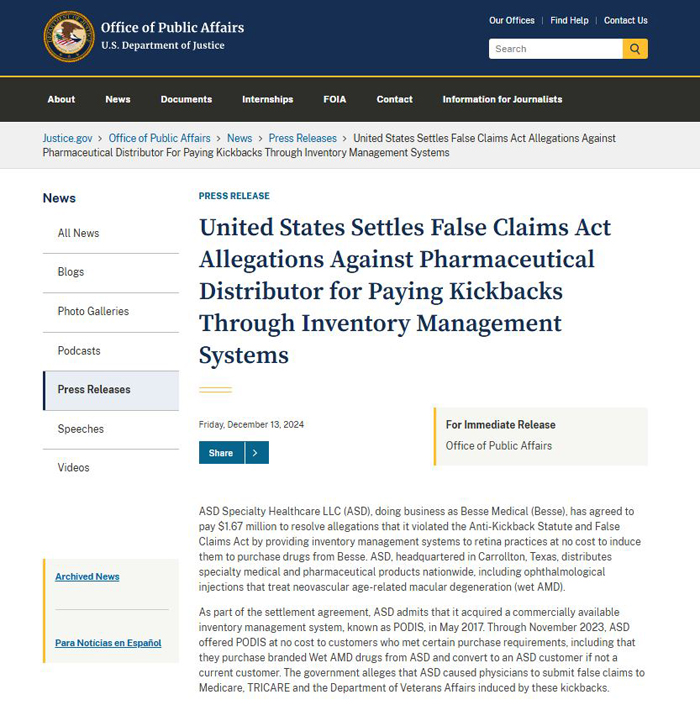700x705 pixels.
Task: Open Information for Journalists menu
Action: [502, 99]
